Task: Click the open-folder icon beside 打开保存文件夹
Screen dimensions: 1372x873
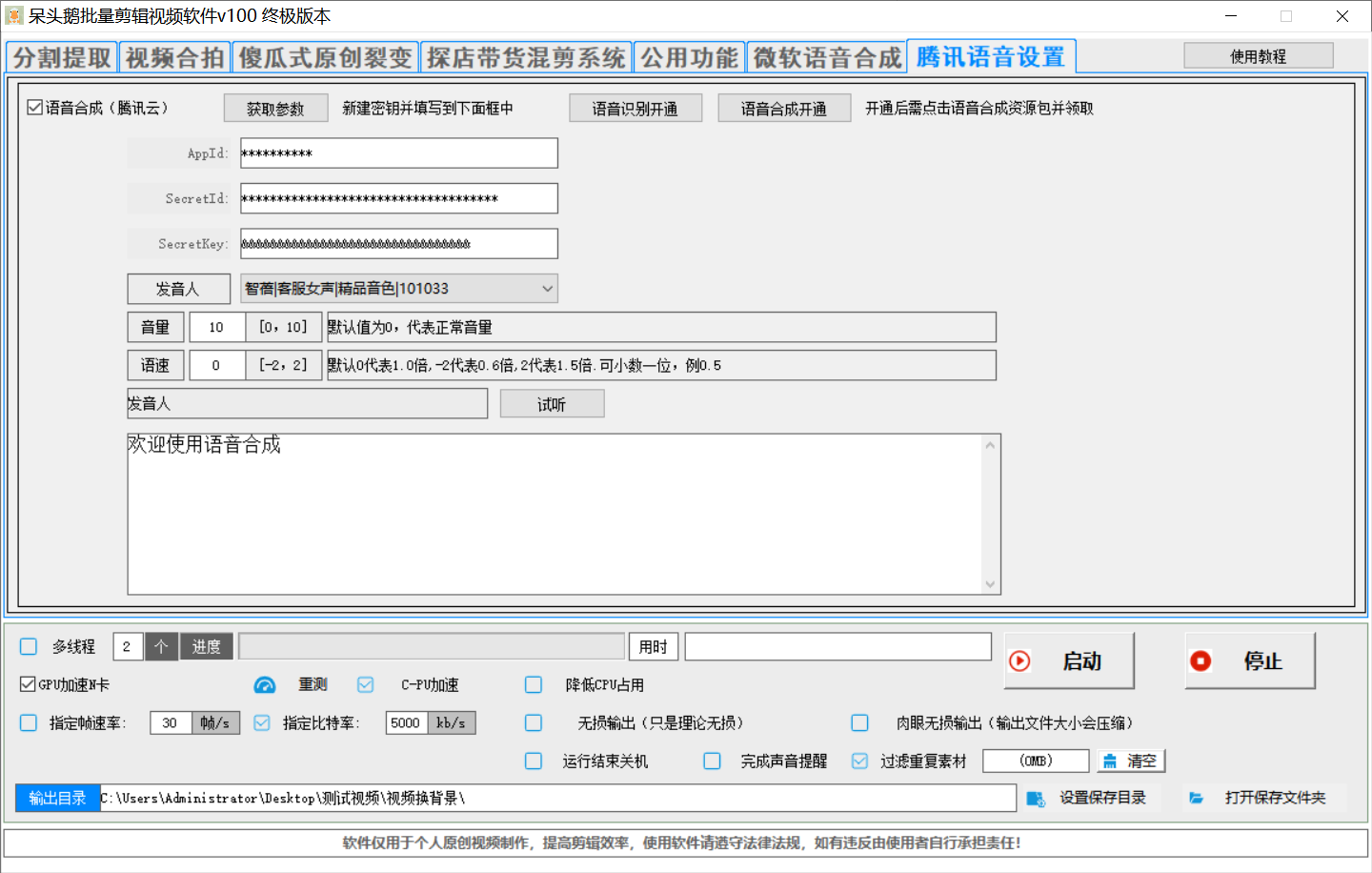Action: pos(1196,798)
